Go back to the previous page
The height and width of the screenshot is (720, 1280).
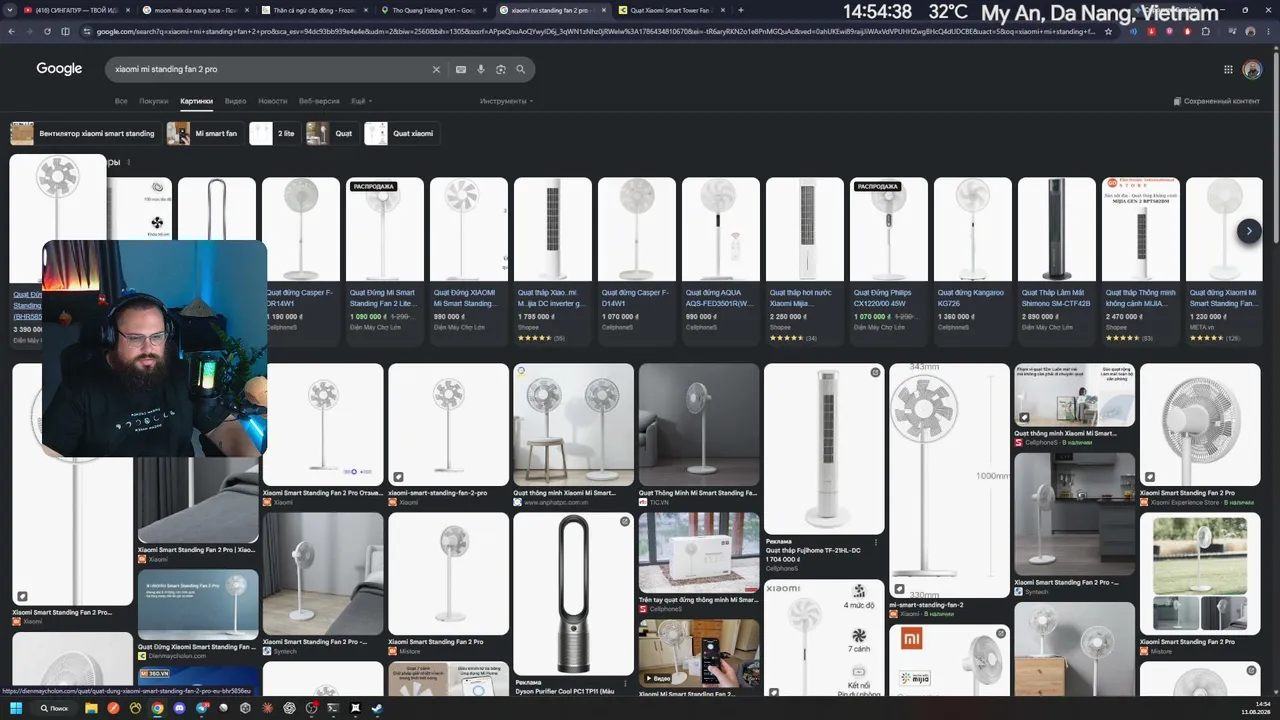point(11,31)
